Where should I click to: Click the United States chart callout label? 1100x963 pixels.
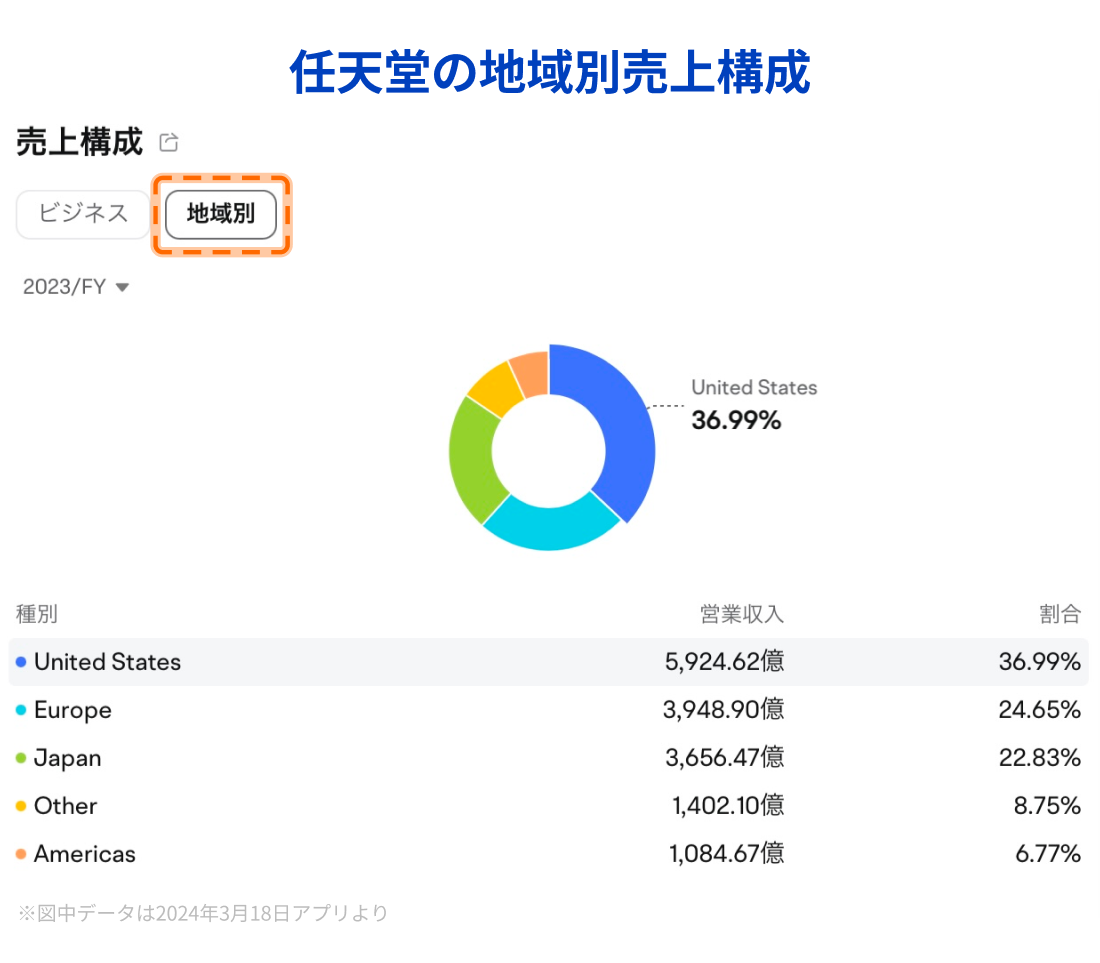click(x=754, y=388)
